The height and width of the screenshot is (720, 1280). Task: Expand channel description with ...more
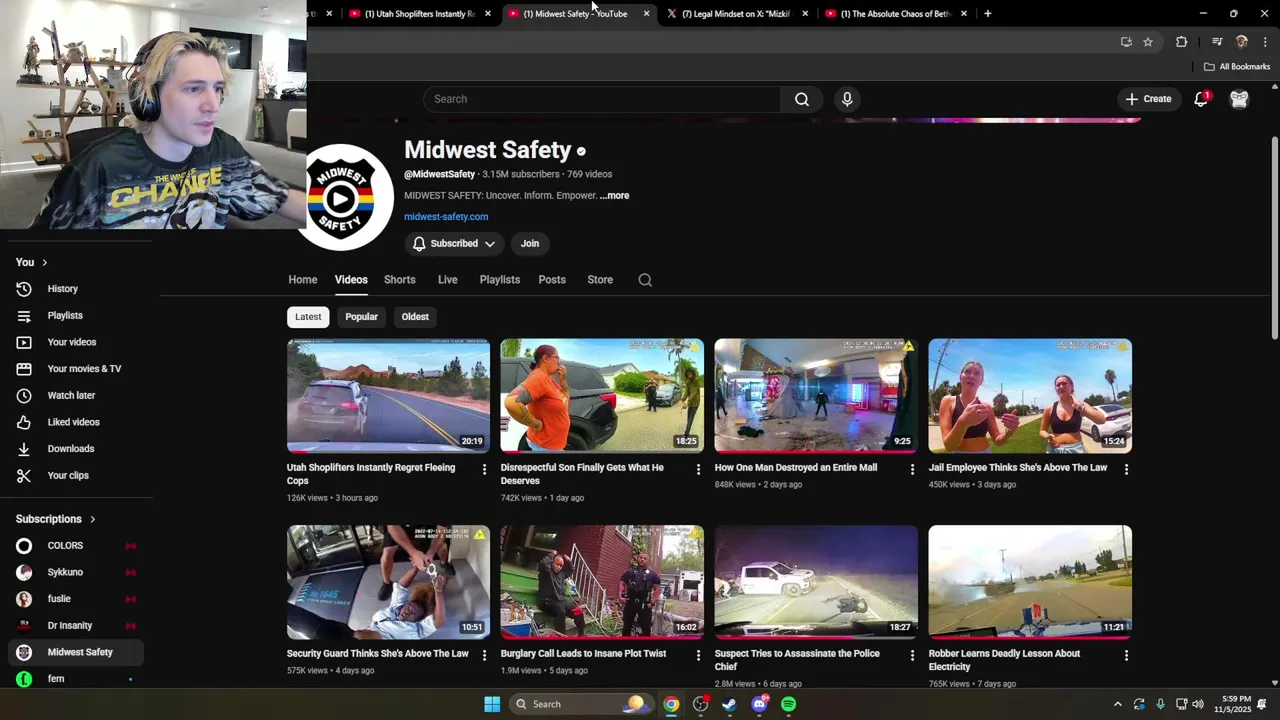pos(614,196)
